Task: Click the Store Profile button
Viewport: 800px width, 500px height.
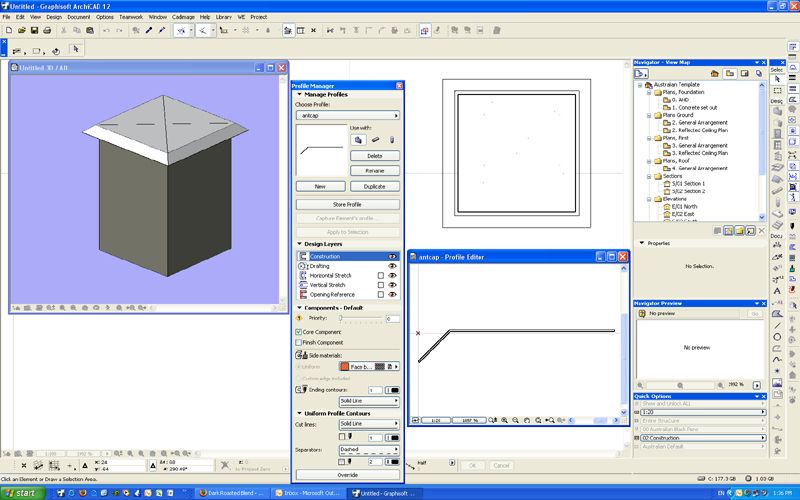Action: tap(348, 204)
